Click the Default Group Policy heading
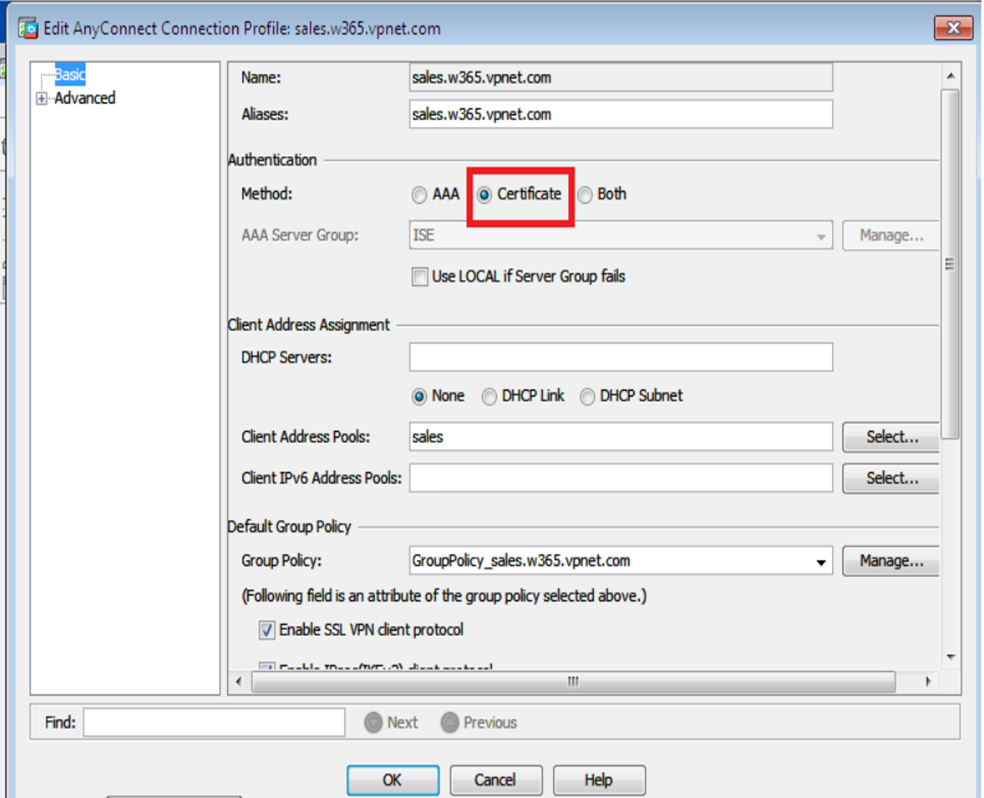Image resolution: width=984 pixels, height=798 pixels. (289, 527)
